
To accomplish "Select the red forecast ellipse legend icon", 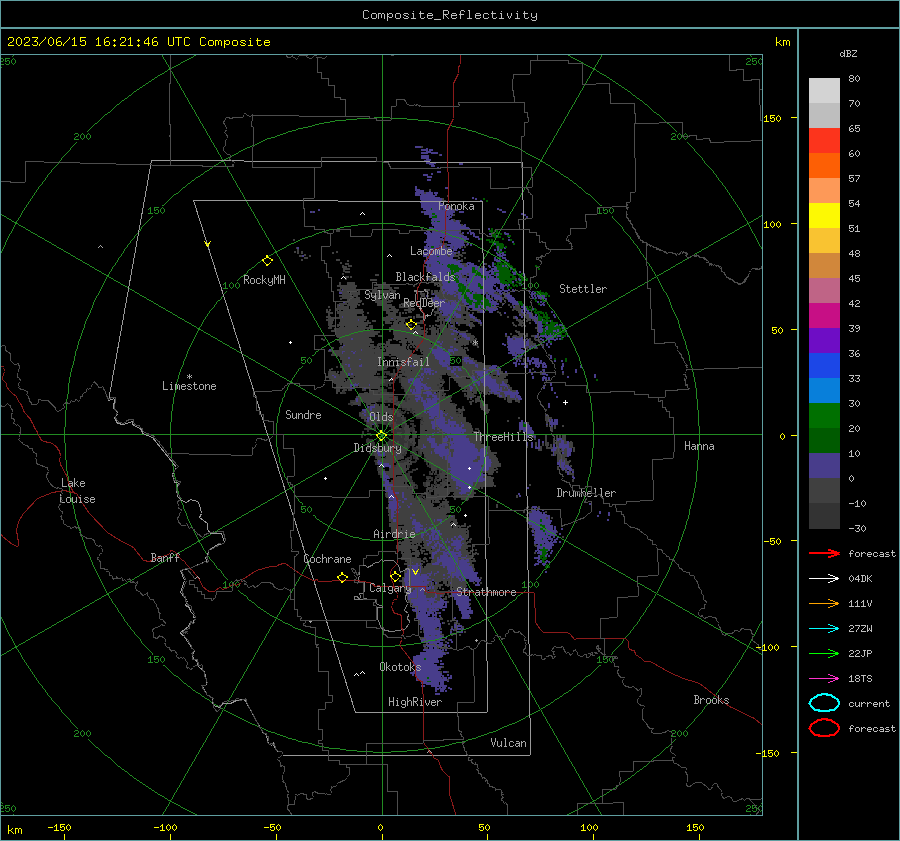I will (x=824, y=728).
